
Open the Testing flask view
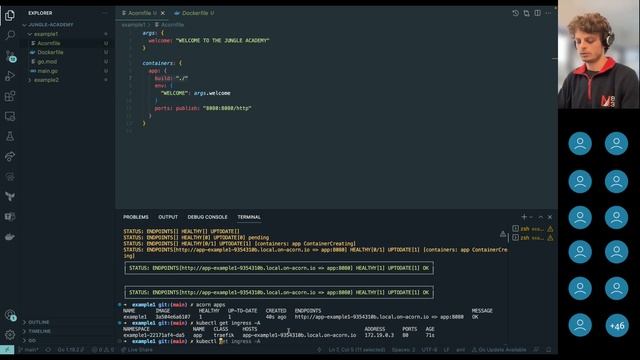coord(10,136)
